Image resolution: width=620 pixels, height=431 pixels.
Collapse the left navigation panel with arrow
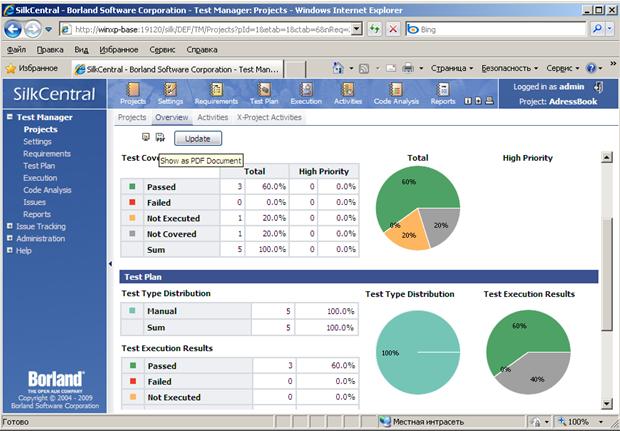(110, 263)
